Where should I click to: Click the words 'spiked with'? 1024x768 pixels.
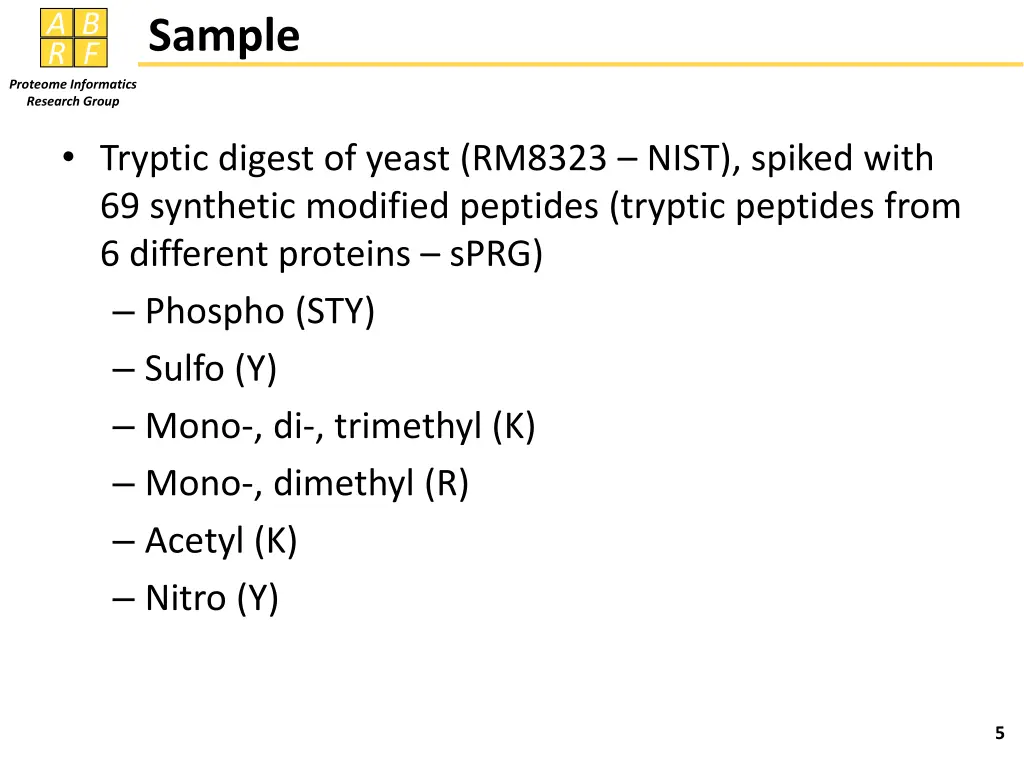click(842, 159)
